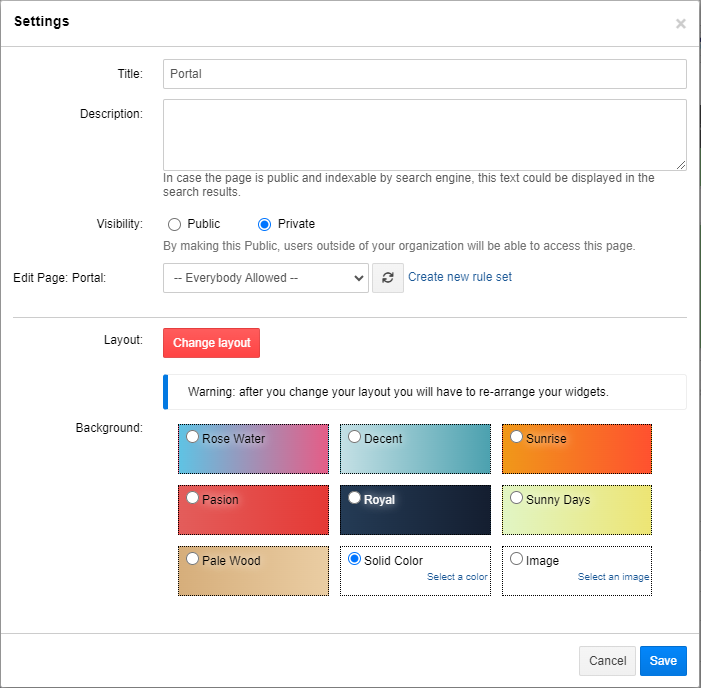Click Select a color link
Viewport: 701px width, 688px height.
click(x=457, y=577)
